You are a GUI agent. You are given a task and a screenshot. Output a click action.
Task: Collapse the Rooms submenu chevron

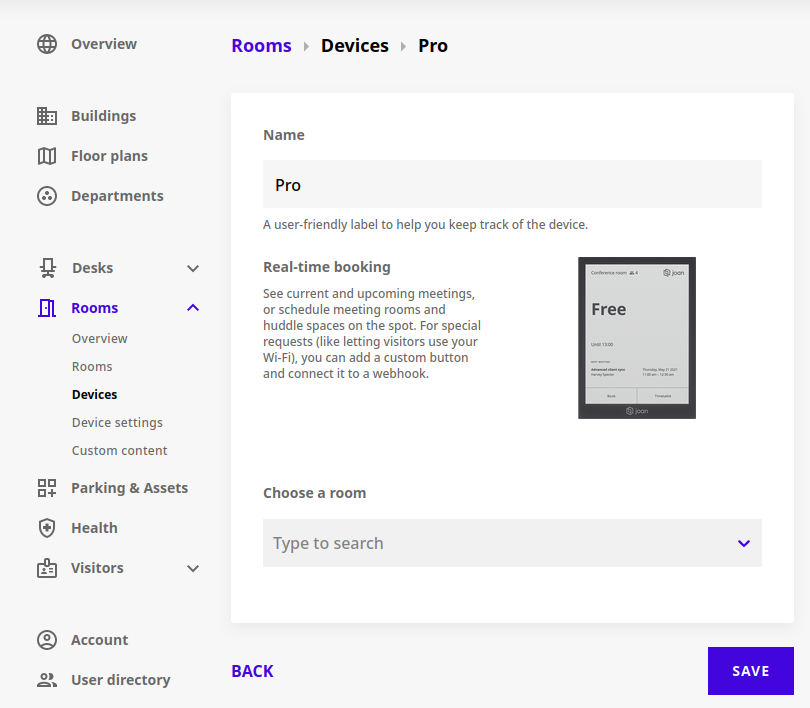[193, 308]
